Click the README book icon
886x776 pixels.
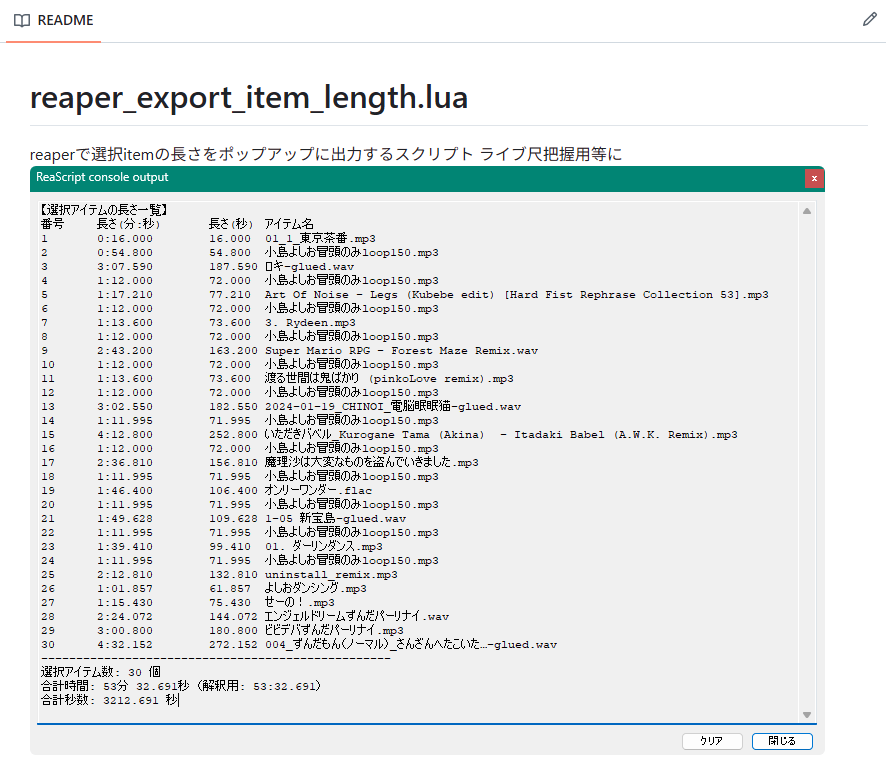click(x=22, y=20)
